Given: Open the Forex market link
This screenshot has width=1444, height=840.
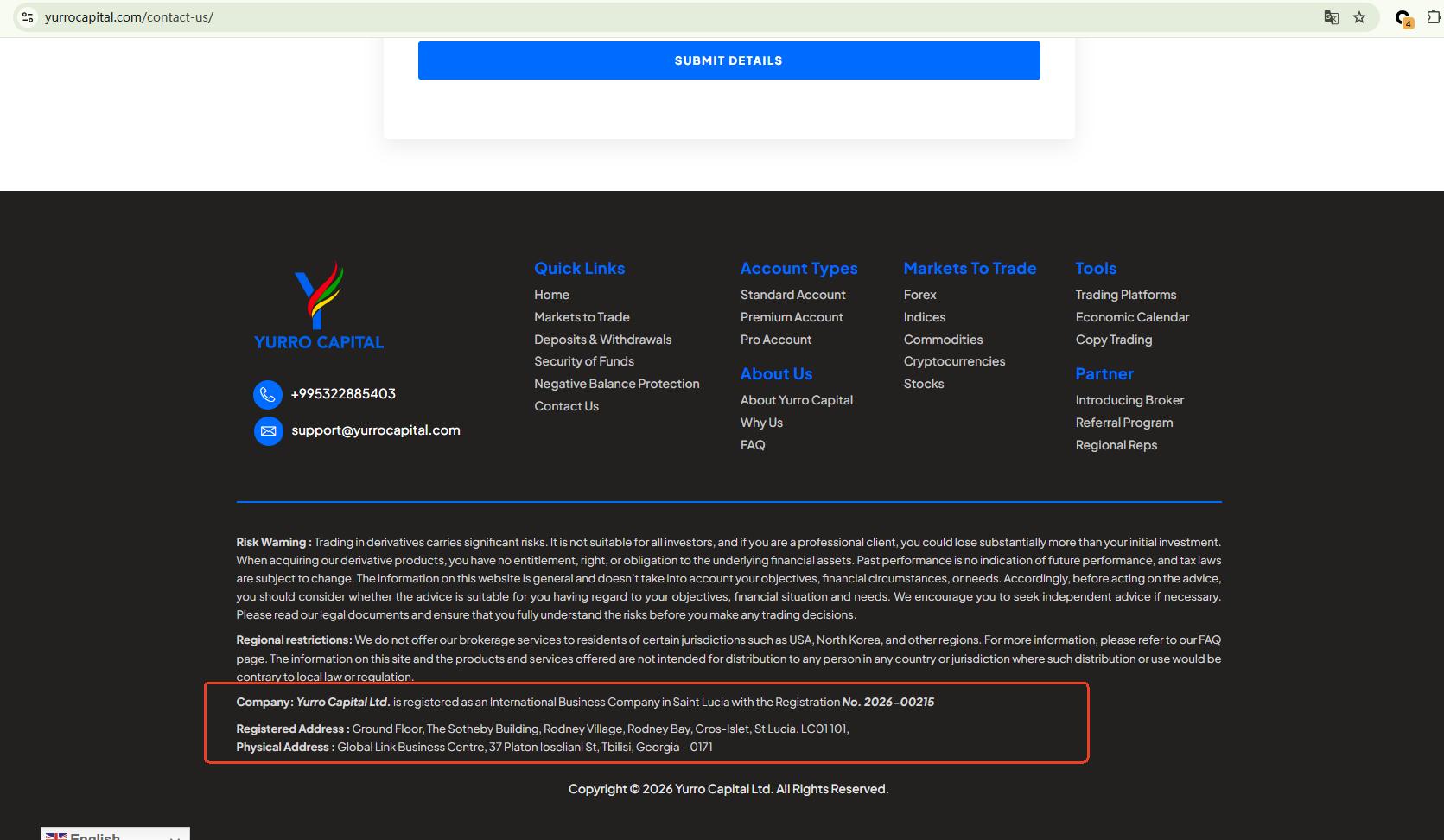Looking at the screenshot, I should point(920,295).
